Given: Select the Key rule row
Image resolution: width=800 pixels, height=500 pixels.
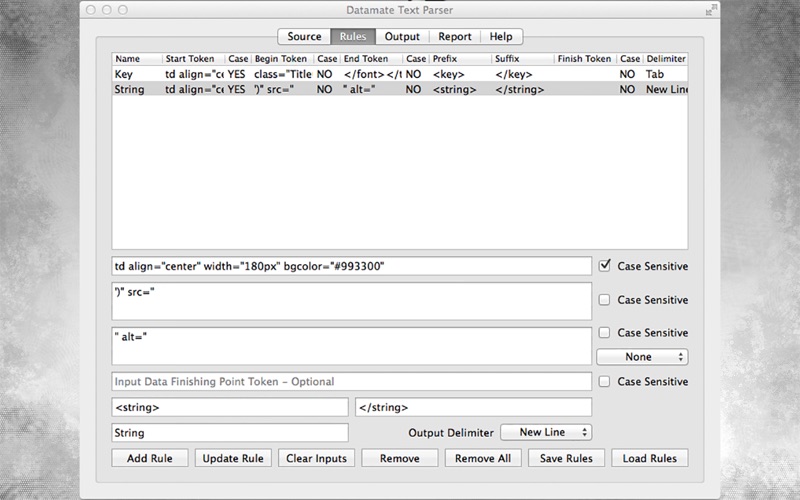Looking at the screenshot, I should pyautogui.click(x=399, y=74).
